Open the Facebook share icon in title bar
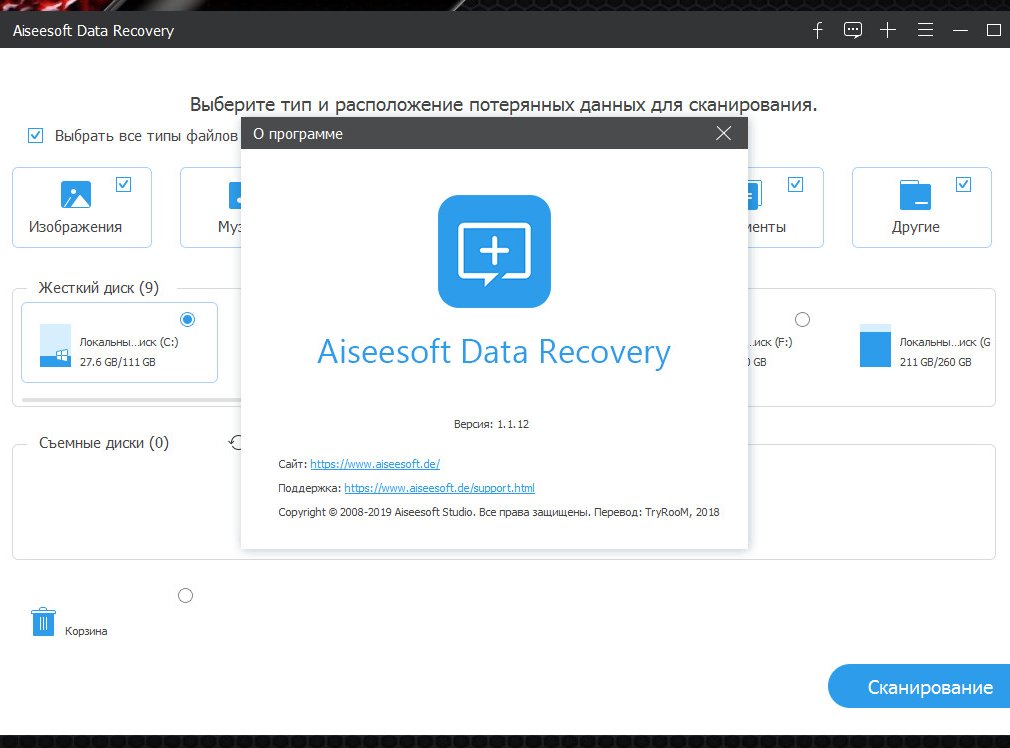 (817, 30)
